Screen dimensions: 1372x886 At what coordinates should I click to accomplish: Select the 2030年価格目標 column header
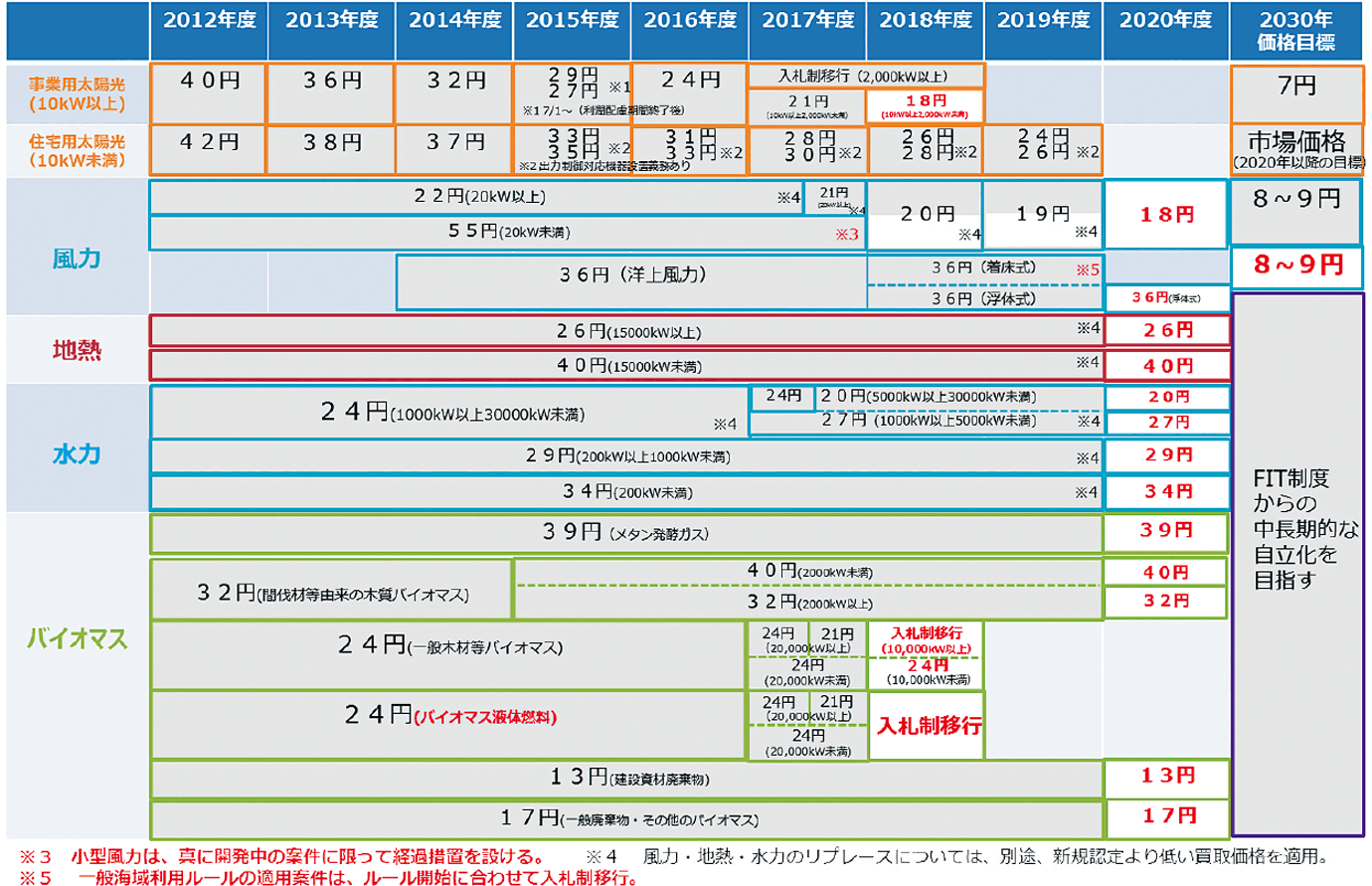(1296, 32)
